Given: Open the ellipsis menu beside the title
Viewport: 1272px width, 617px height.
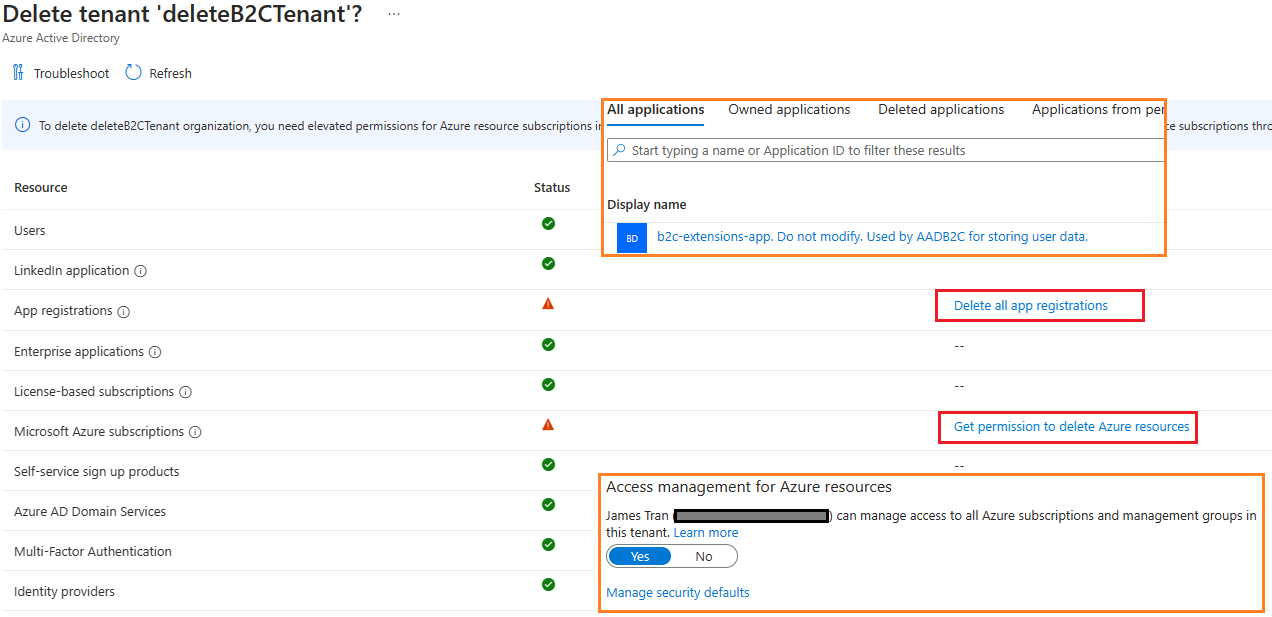Looking at the screenshot, I should 394,14.
